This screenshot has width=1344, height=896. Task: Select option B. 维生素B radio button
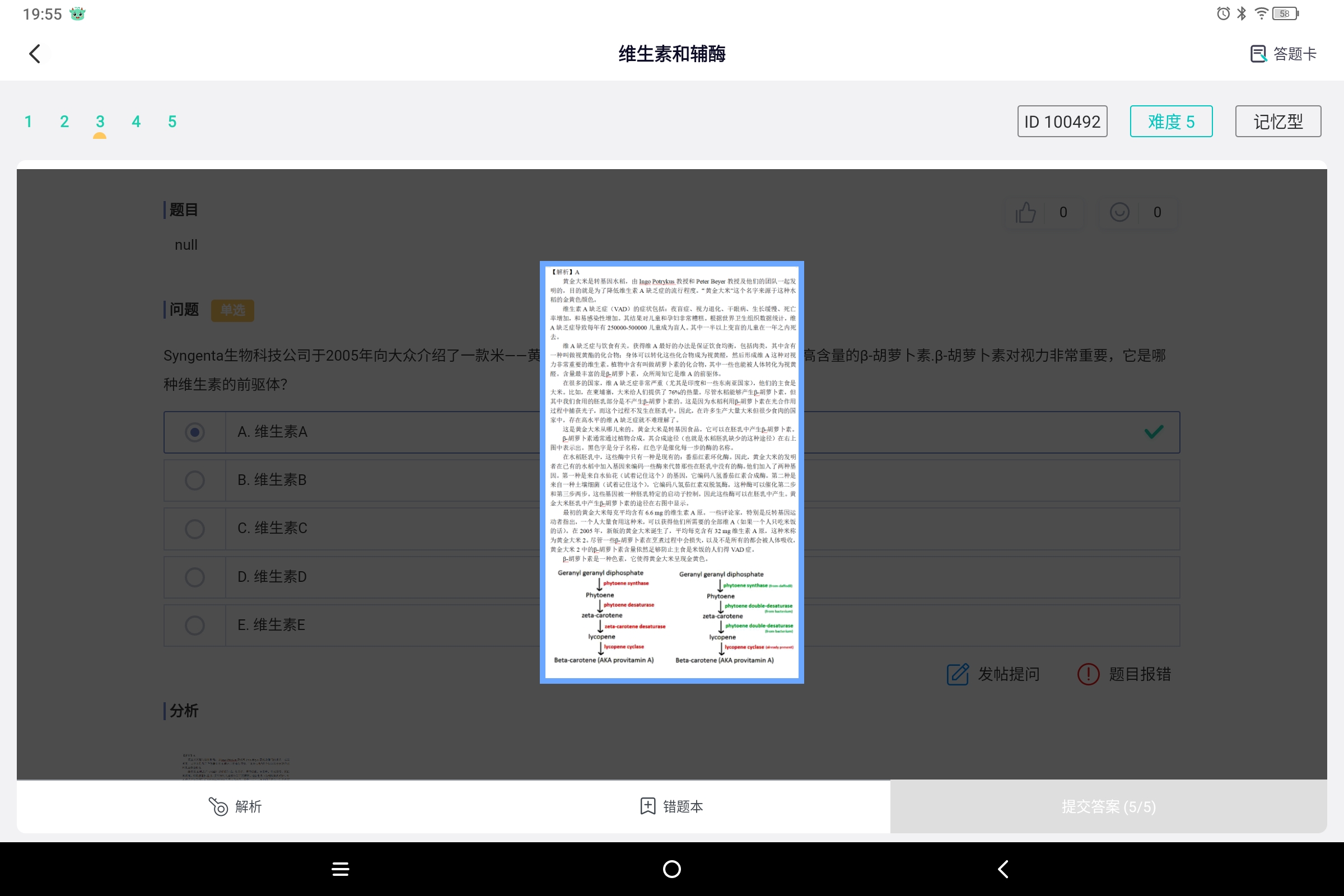point(195,480)
